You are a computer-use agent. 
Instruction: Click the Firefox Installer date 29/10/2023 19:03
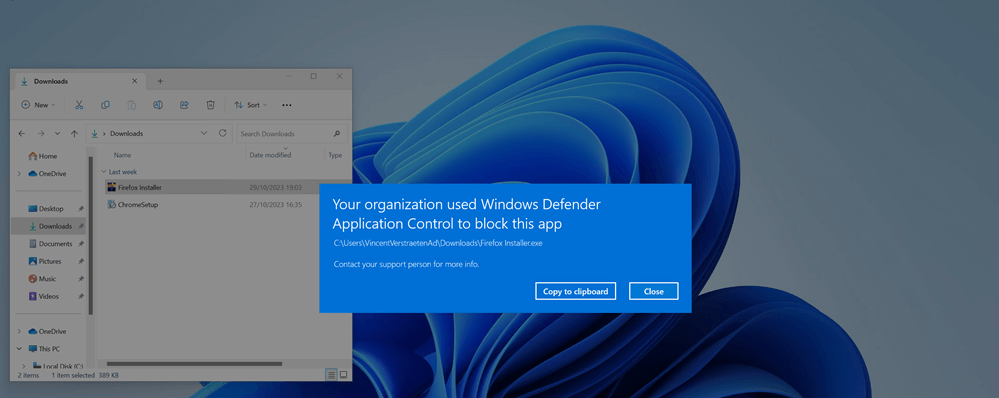(275, 187)
